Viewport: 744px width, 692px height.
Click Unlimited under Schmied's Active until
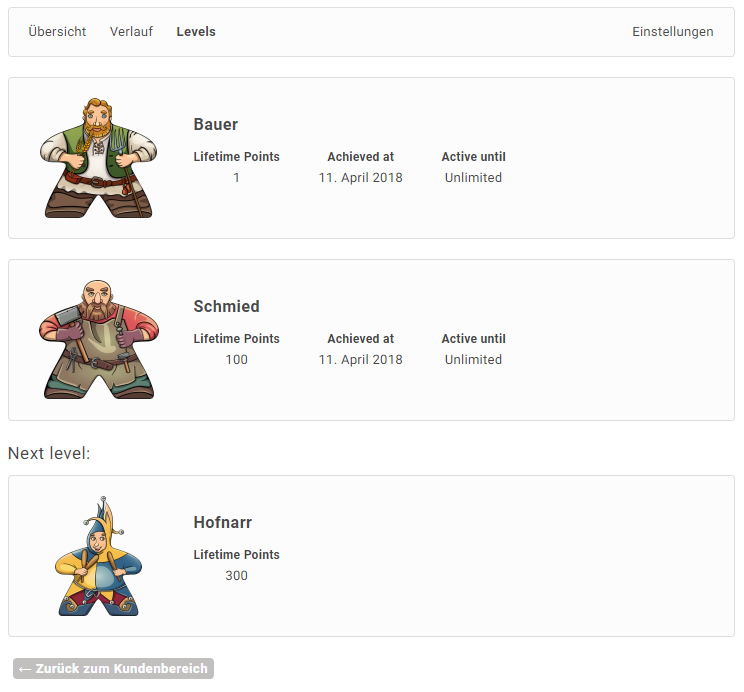[x=473, y=360]
